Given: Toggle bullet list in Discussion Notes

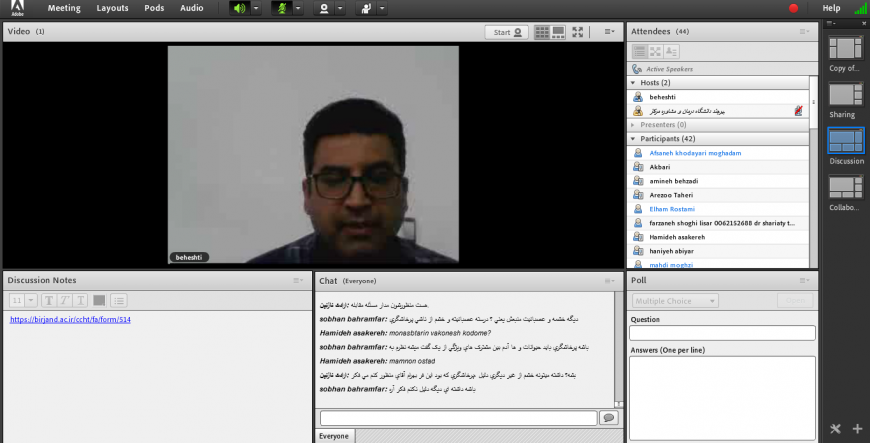Looking at the screenshot, I should [119, 300].
